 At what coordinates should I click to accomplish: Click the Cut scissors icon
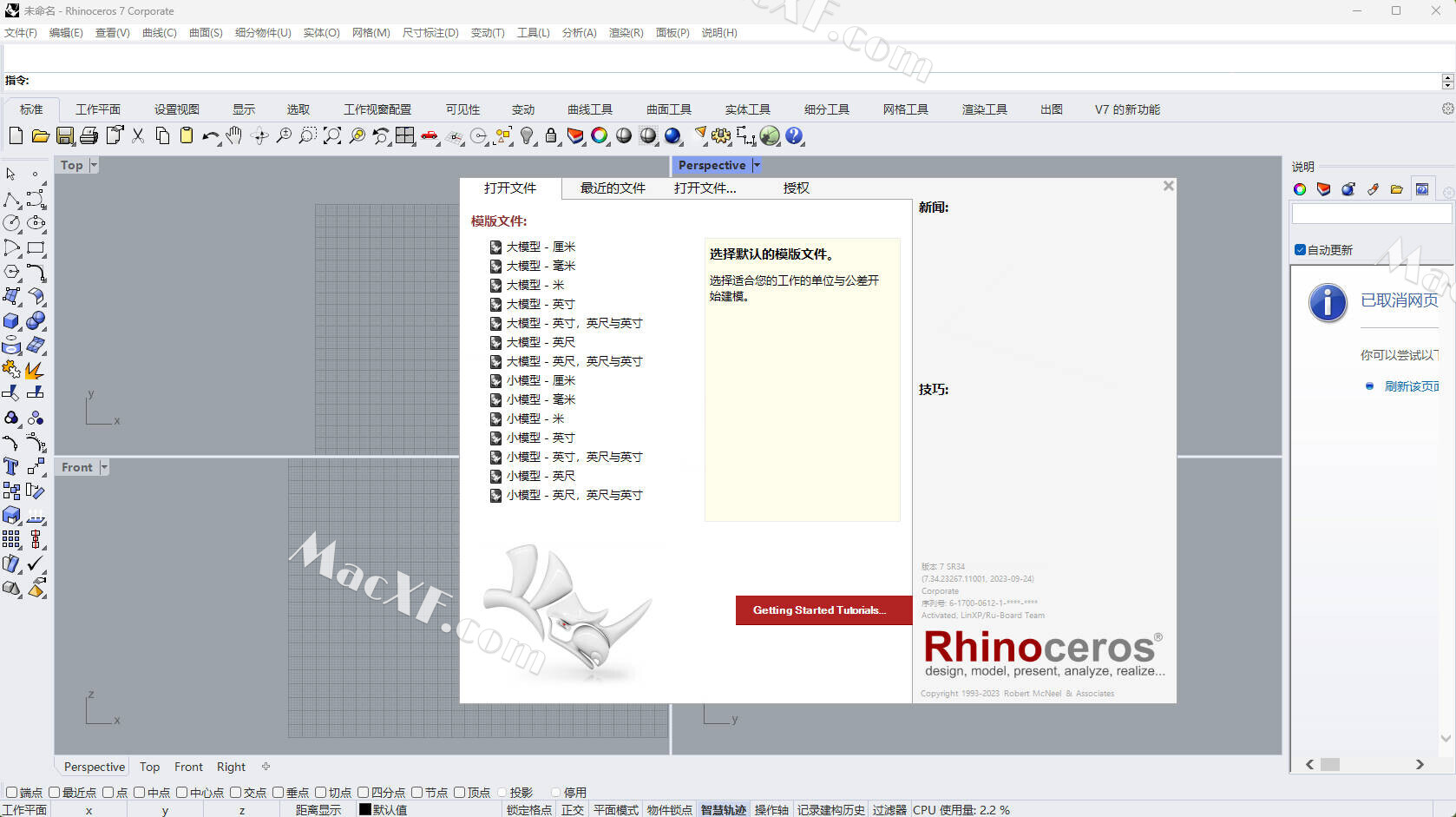click(138, 135)
